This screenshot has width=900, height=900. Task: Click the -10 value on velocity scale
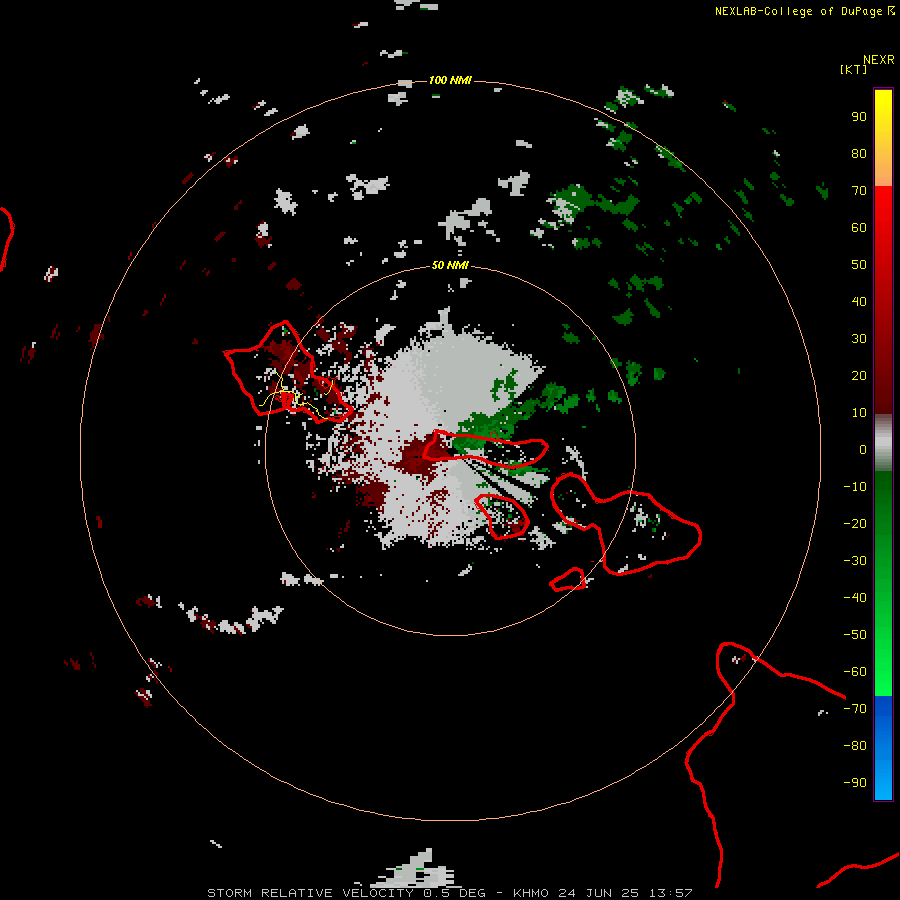[855, 487]
